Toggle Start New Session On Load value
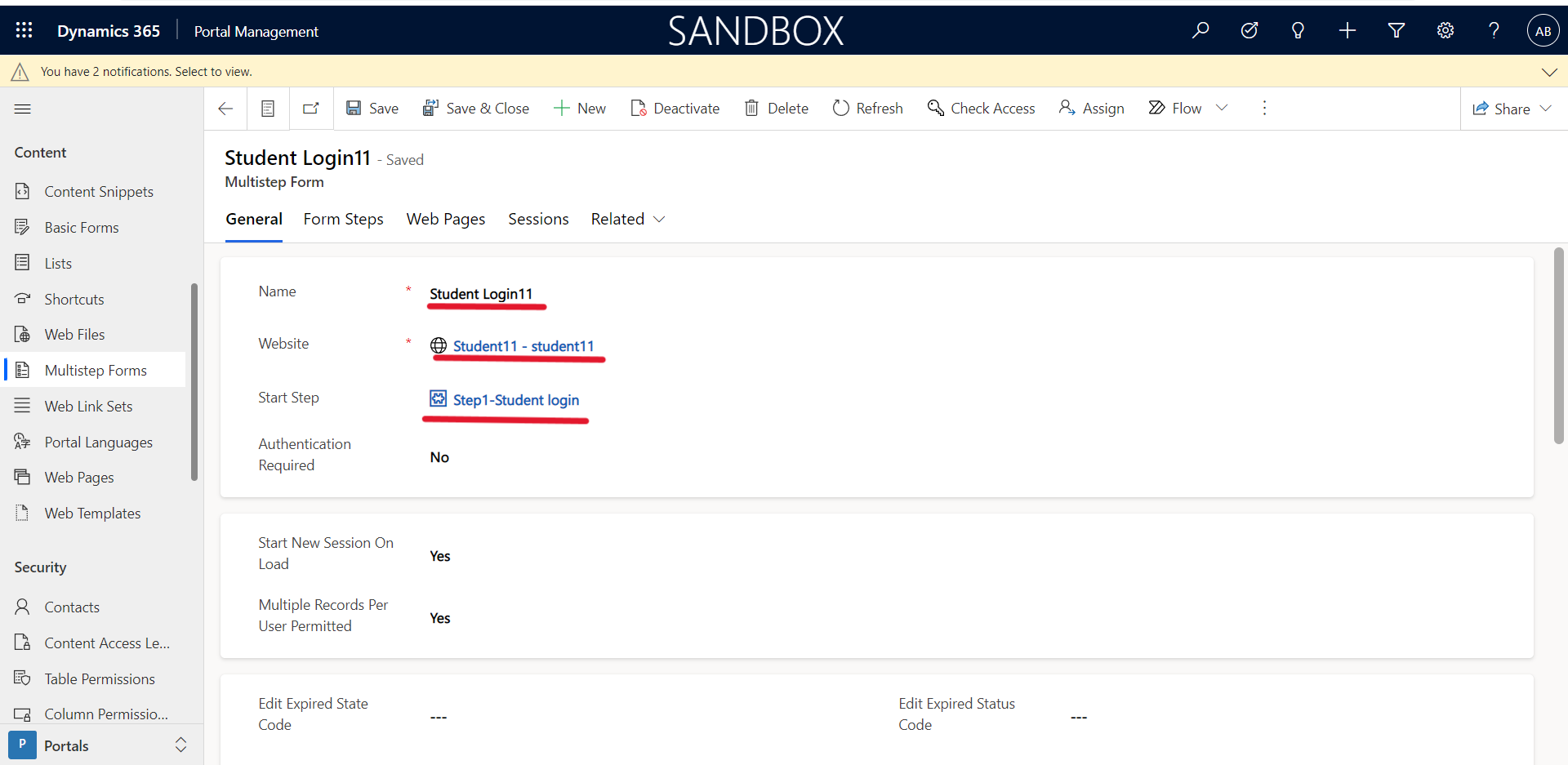 (x=440, y=556)
